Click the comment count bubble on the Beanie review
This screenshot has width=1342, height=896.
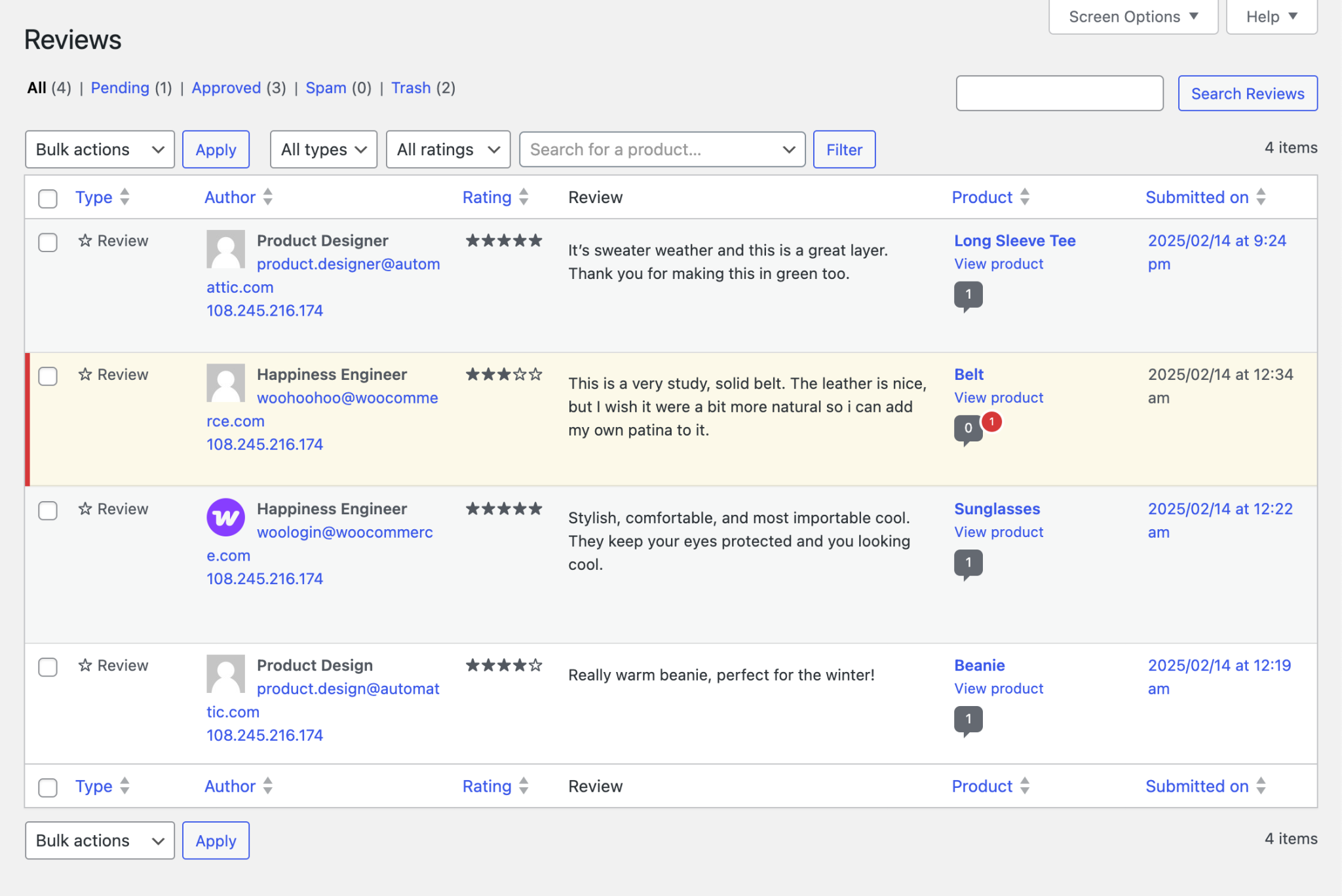[x=969, y=718]
